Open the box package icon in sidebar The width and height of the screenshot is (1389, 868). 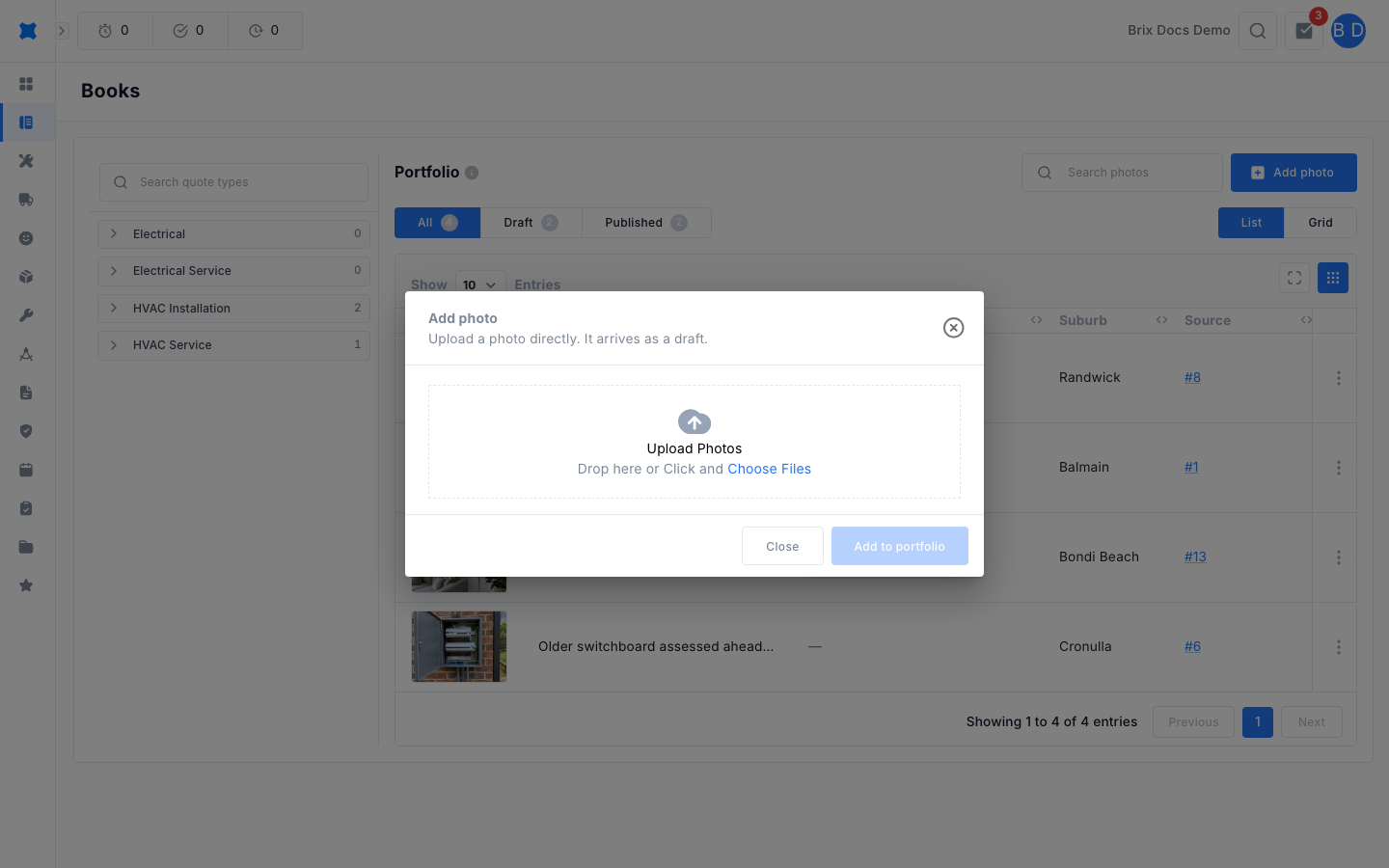pos(26,277)
